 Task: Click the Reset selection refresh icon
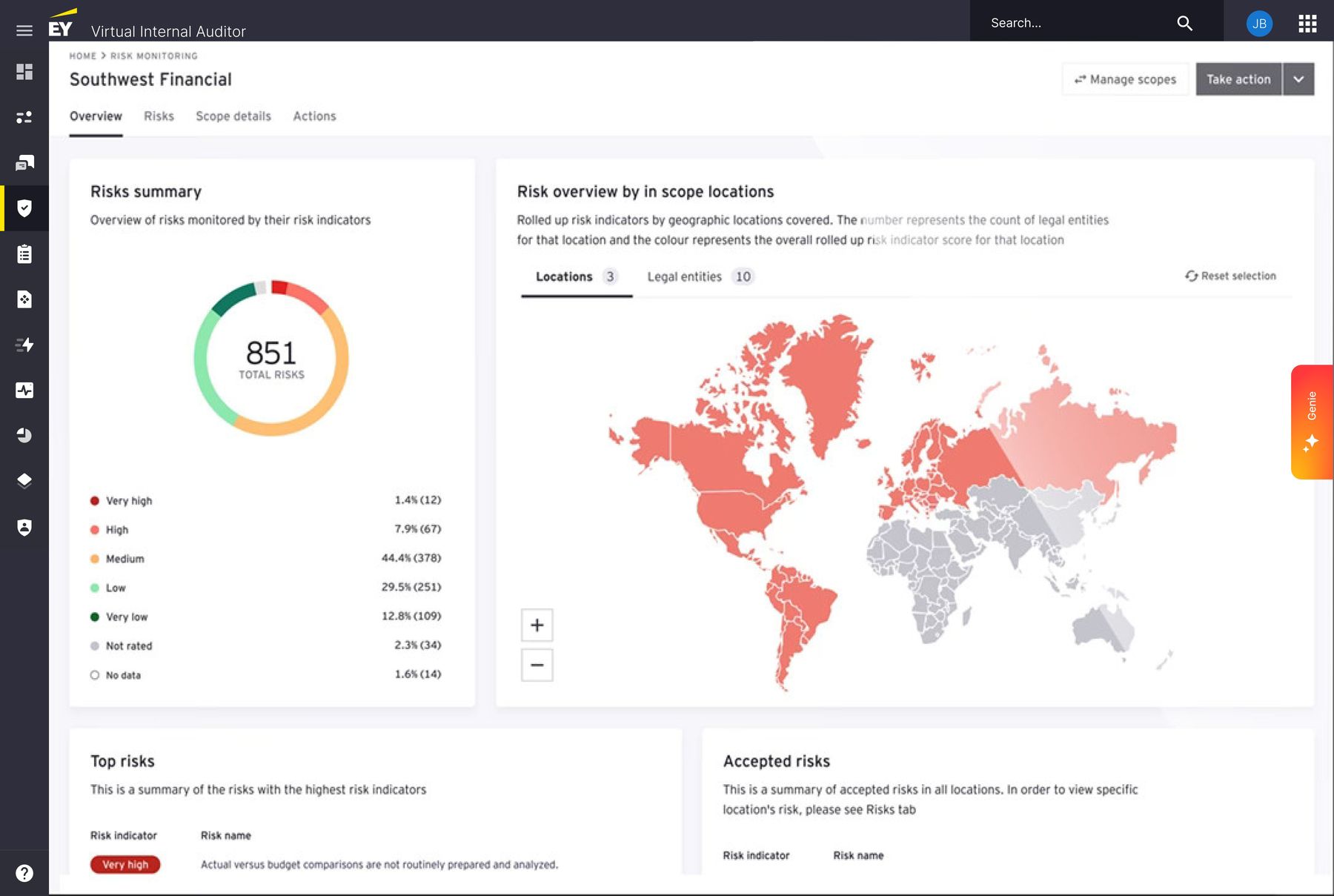click(x=1191, y=276)
